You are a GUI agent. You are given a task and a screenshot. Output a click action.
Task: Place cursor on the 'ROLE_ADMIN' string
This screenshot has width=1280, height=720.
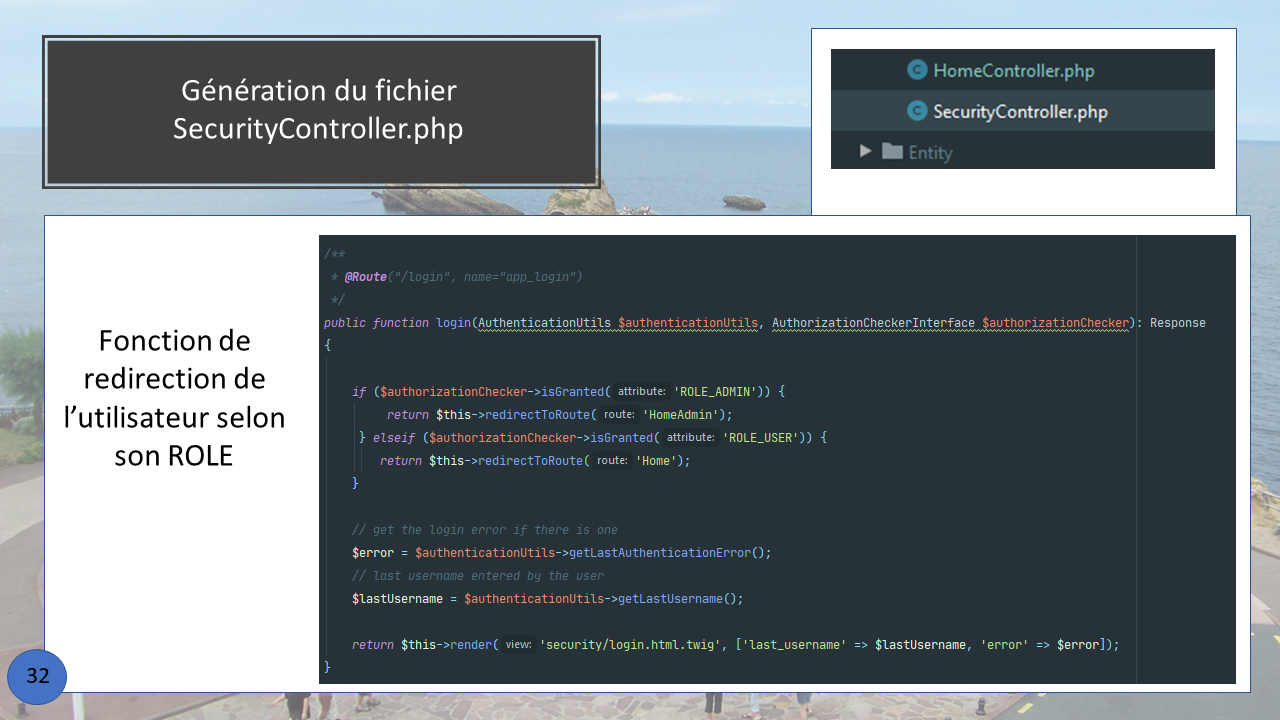coord(715,392)
